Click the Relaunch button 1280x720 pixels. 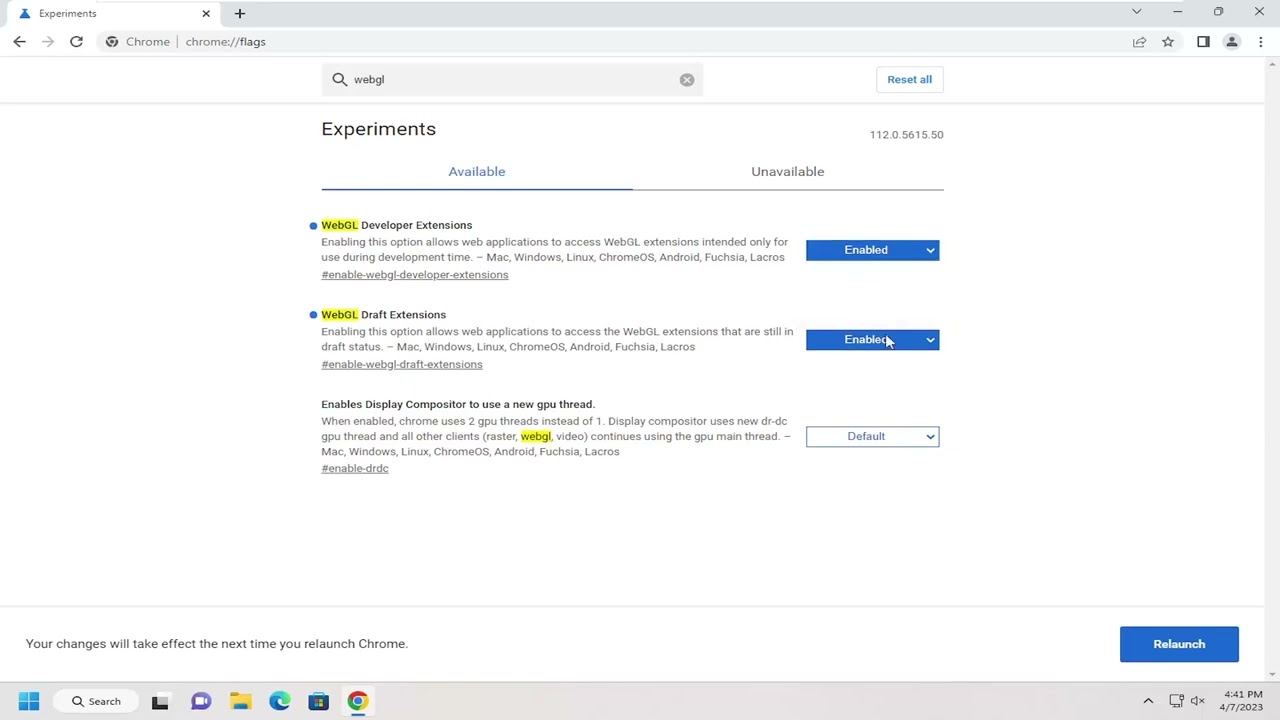(1179, 644)
